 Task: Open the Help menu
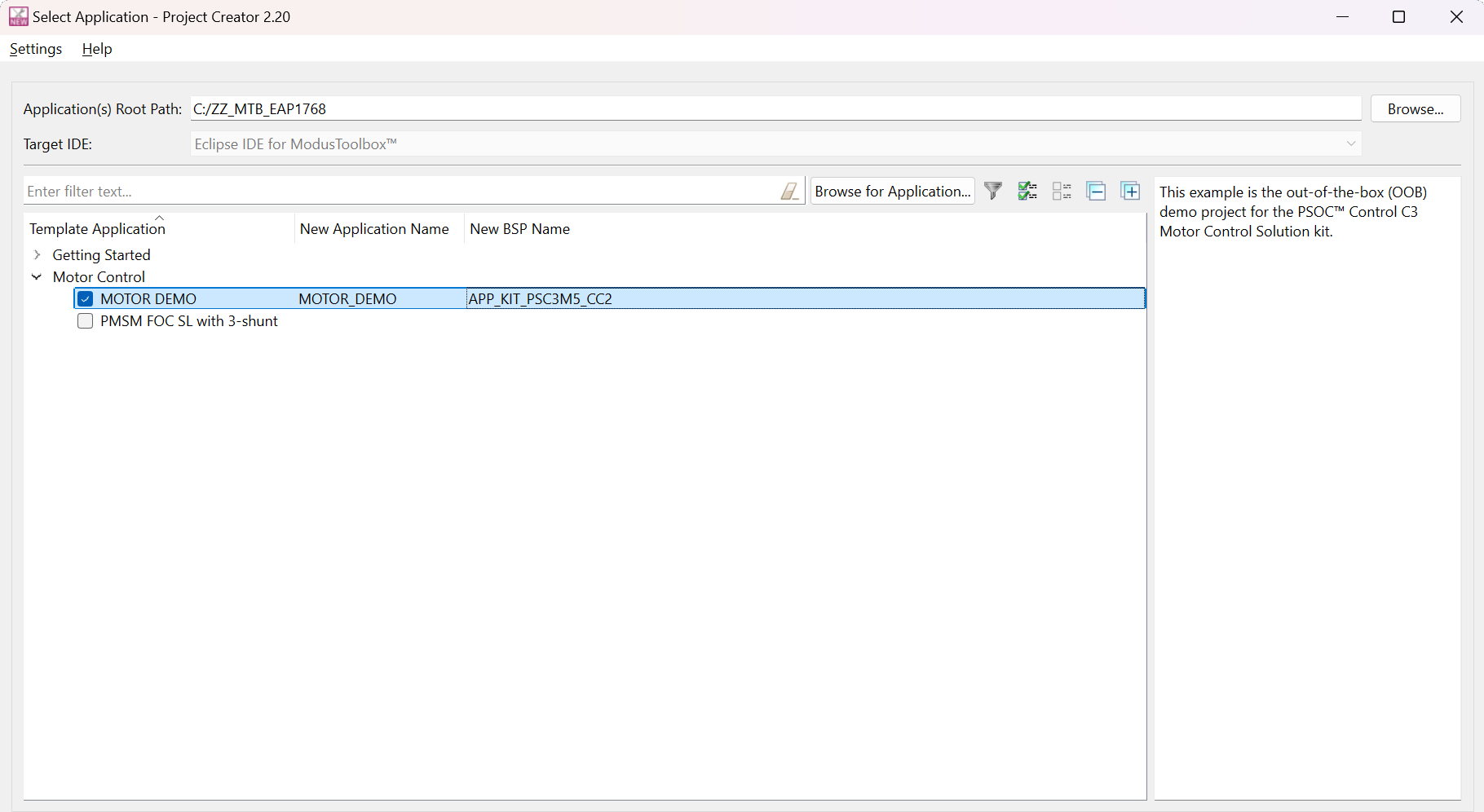pos(97,49)
